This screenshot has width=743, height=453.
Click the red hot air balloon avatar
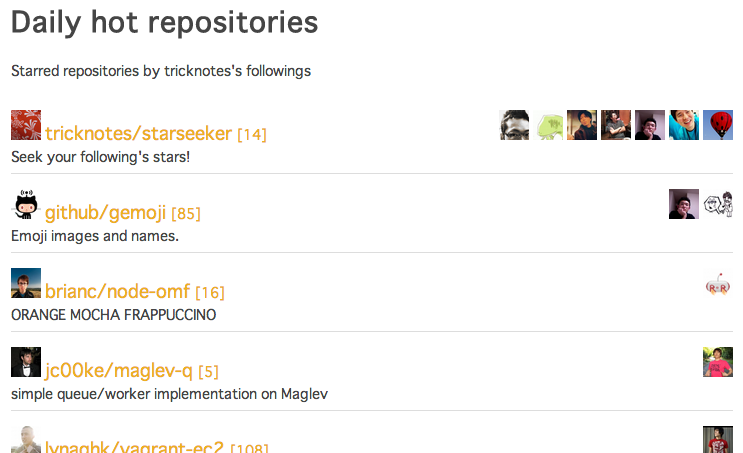(x=718, y=125)
